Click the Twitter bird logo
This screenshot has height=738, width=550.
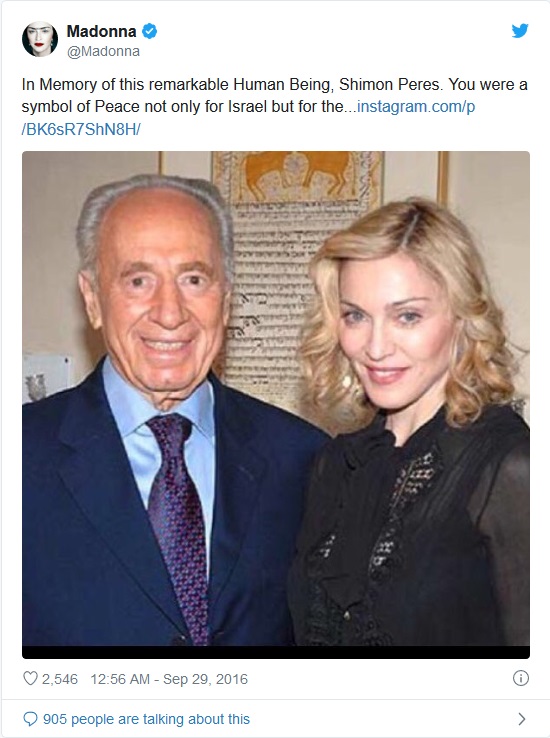click(x=520, y=31)
